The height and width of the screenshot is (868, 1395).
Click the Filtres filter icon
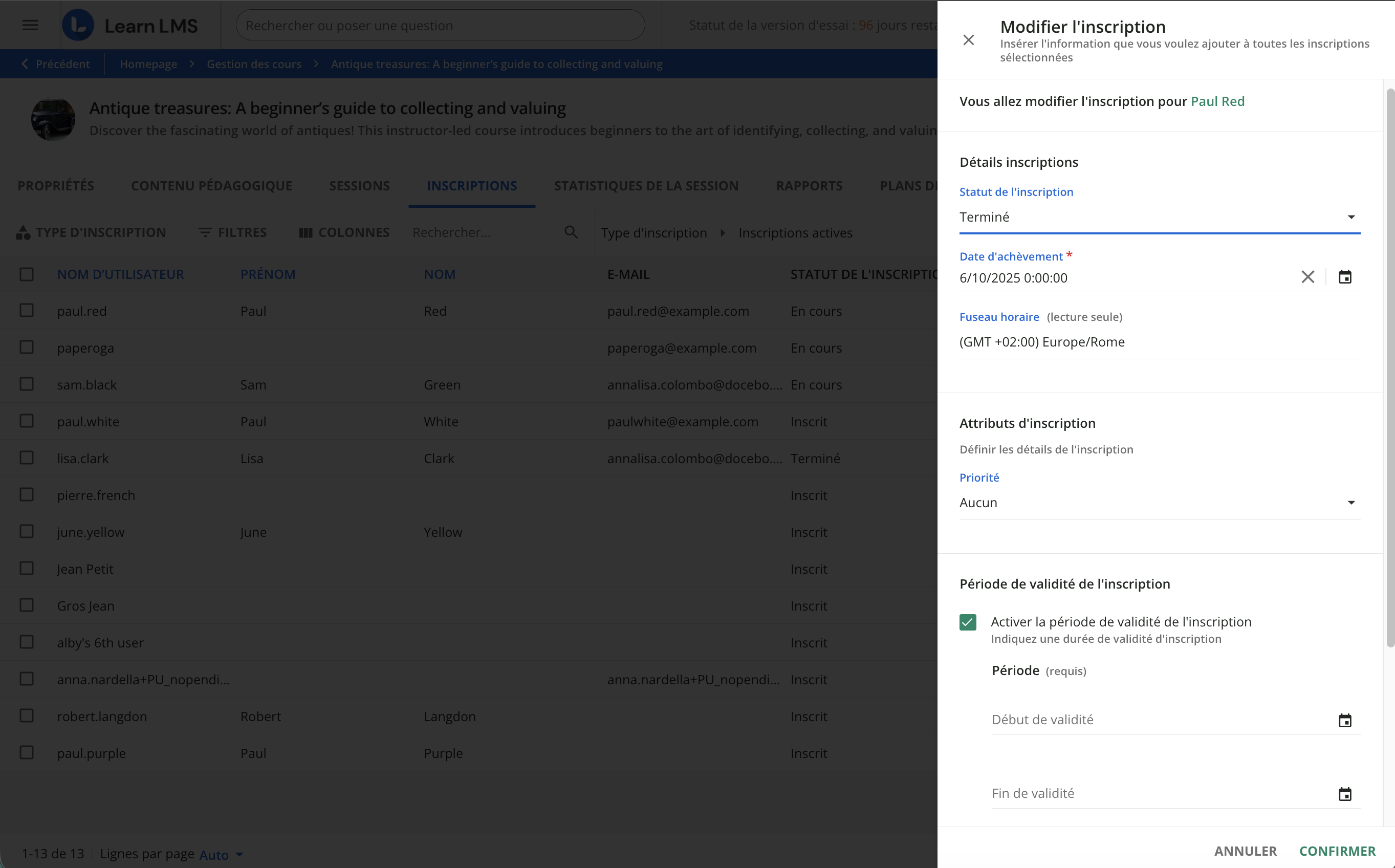click(205, 232)
